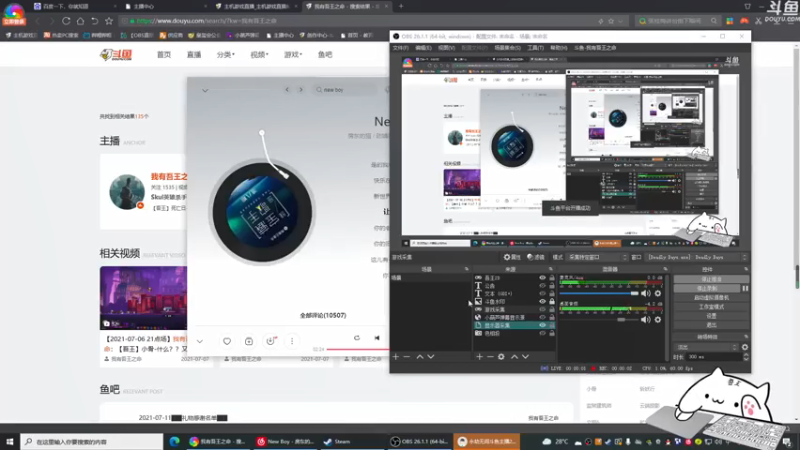The width and height of the screenshot is (800, 450).
Task: Toggle visibility of the browser source
Action: click(x=542, y=317)
